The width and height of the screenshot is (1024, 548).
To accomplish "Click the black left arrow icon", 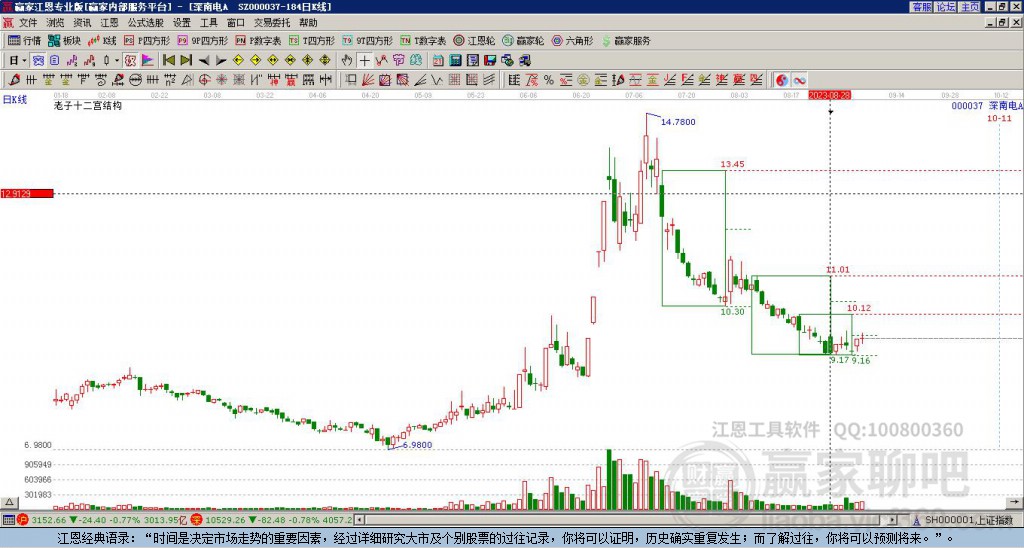I will (x=203, y=60).
